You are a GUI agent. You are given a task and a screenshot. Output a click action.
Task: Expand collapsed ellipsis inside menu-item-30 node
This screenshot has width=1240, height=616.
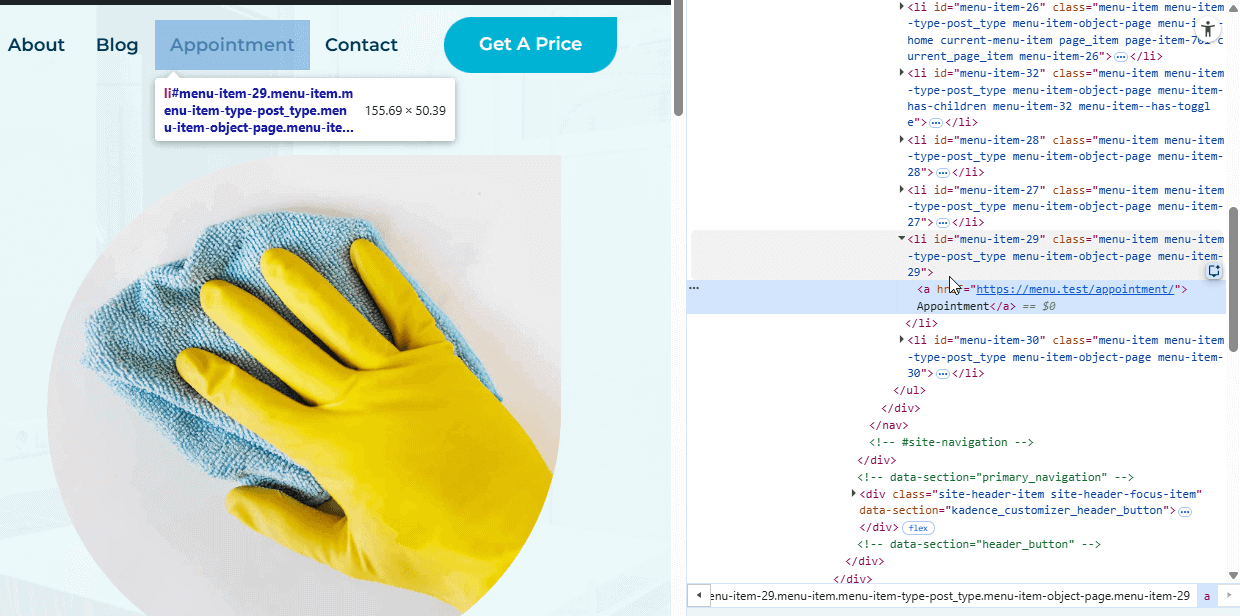(x=942, y=373)
